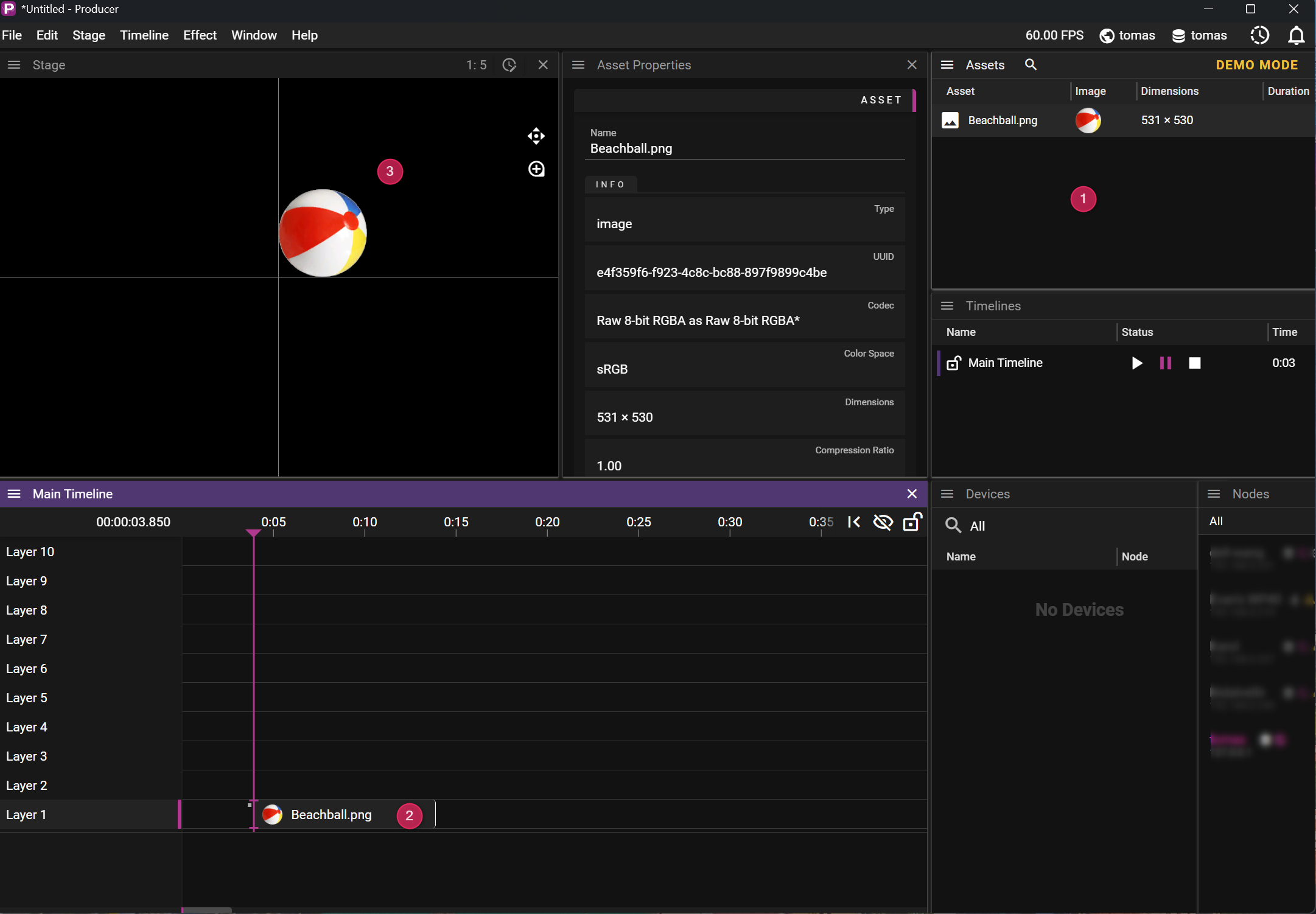Image resolution: width=1316 pixels, height=914 pixels.
Task: Click the Status column header in Timelines
Action: (x=1137, y=332)
